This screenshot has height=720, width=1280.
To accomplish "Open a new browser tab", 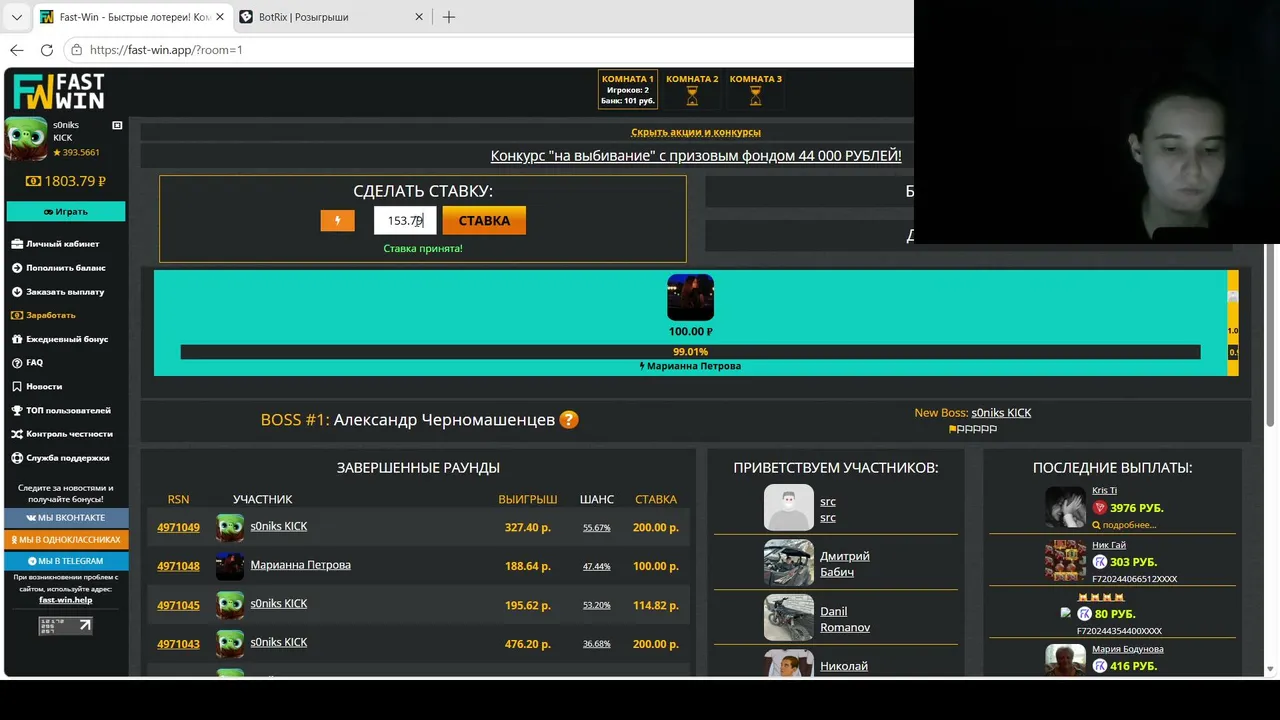I will (x=449, y=17).
